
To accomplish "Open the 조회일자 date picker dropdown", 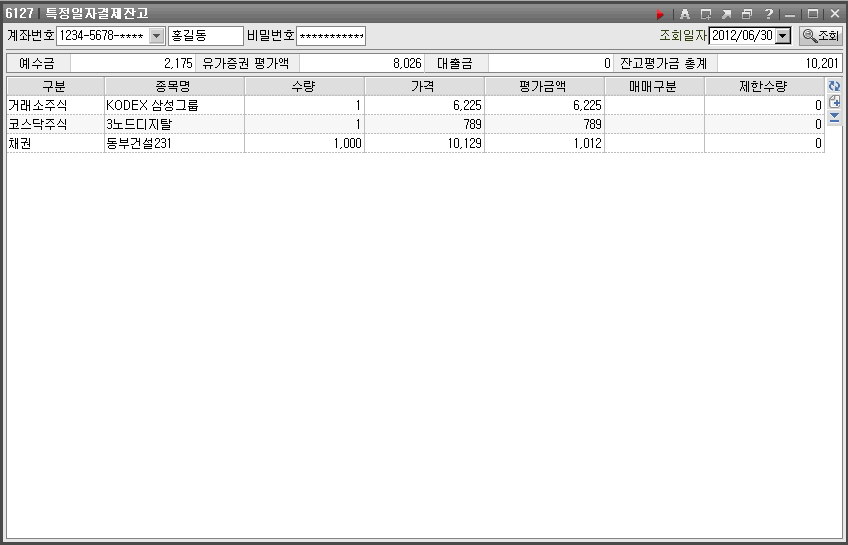I will (782, 36).
